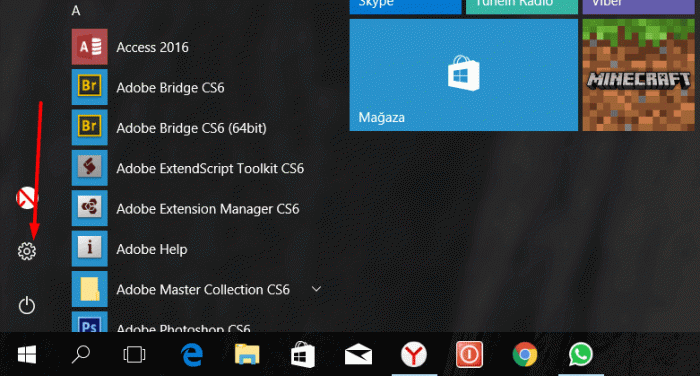
Task: Select the Adobe Help label
Action: 151,249
